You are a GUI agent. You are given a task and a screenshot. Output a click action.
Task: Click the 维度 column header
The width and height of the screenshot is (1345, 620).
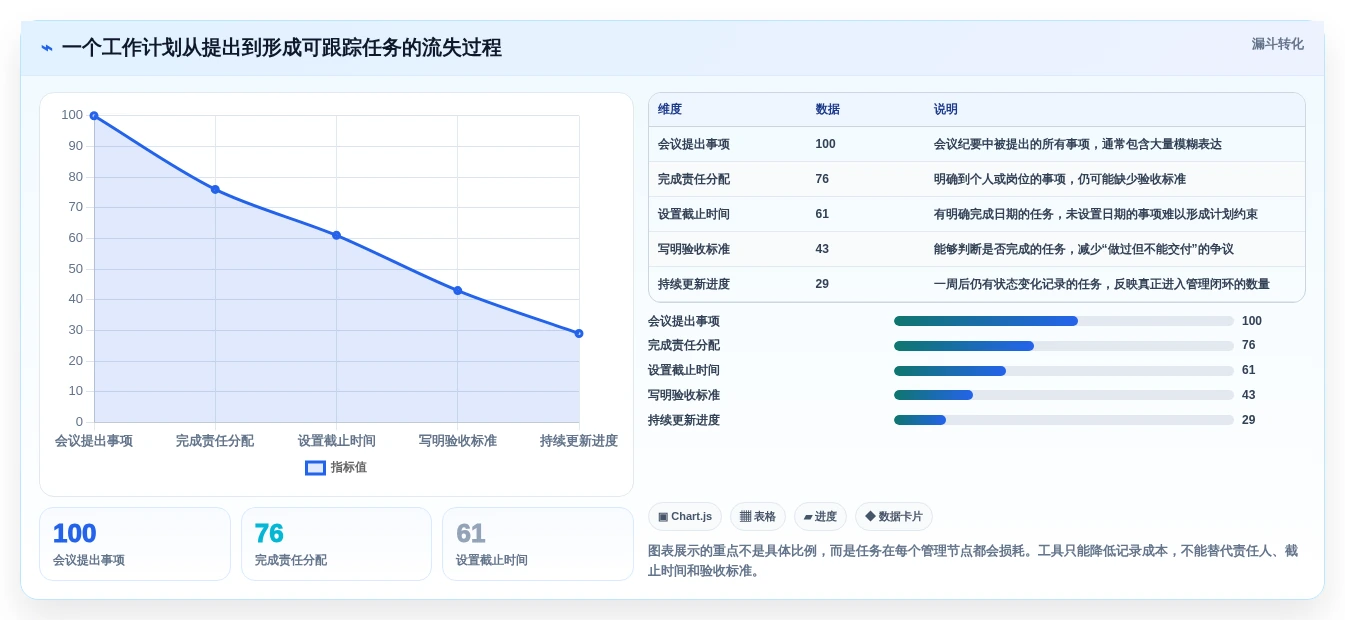[670, 110]
